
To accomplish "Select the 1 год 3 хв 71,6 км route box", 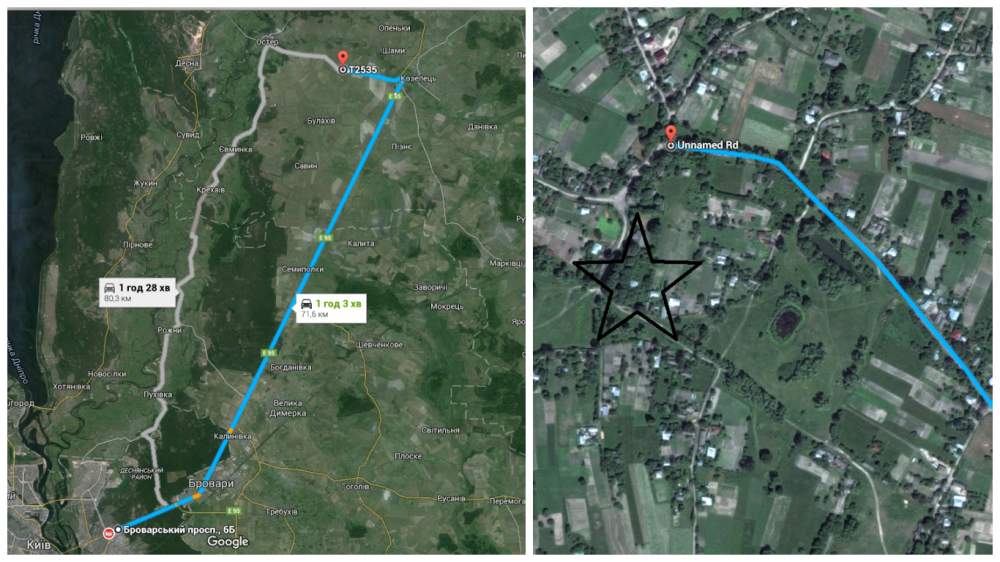I will pyautogui.click(x=331, y=308).
